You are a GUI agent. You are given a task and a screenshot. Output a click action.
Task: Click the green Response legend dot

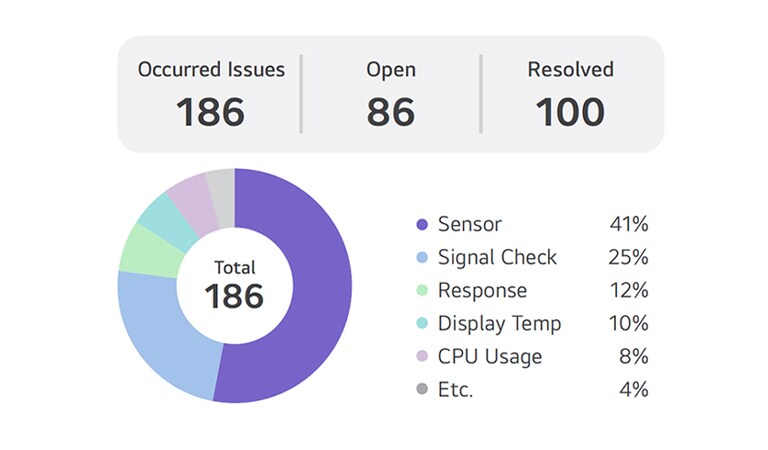pyautogui.click(x=421, y=291)
